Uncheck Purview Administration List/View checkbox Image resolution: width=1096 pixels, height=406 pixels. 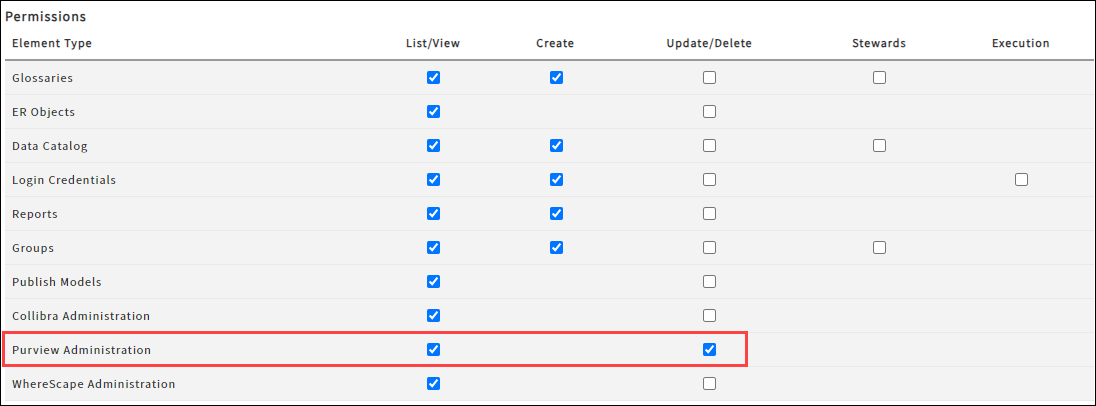tap(433, 349)
